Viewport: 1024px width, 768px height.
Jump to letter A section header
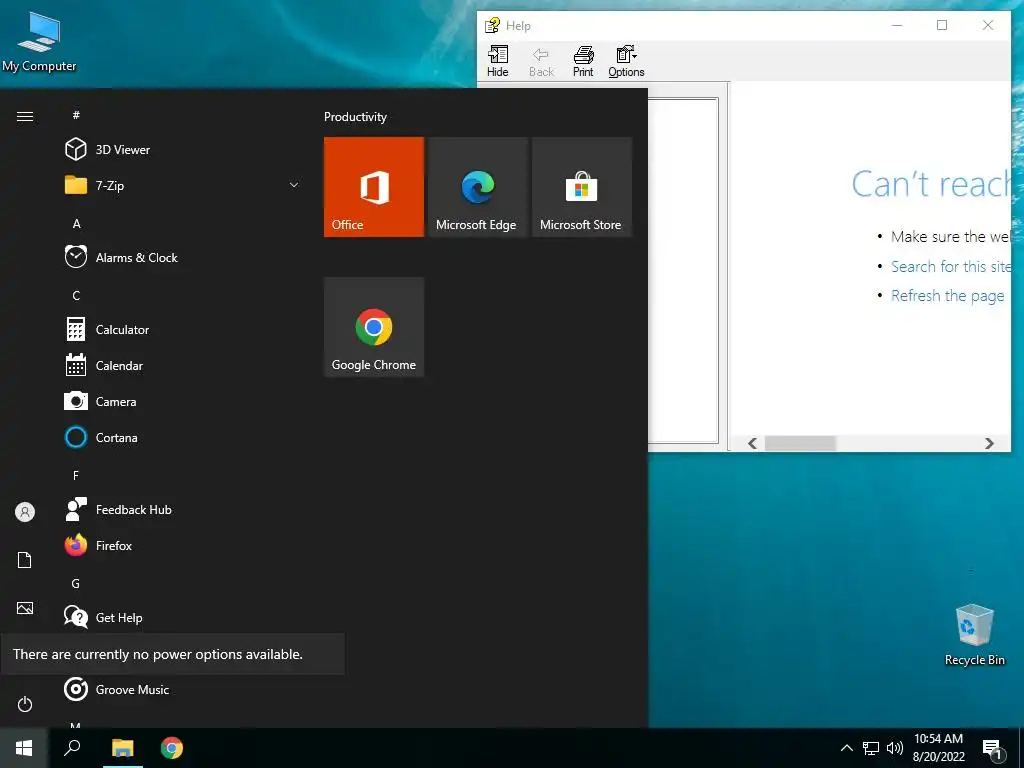(x=76, y=223)
